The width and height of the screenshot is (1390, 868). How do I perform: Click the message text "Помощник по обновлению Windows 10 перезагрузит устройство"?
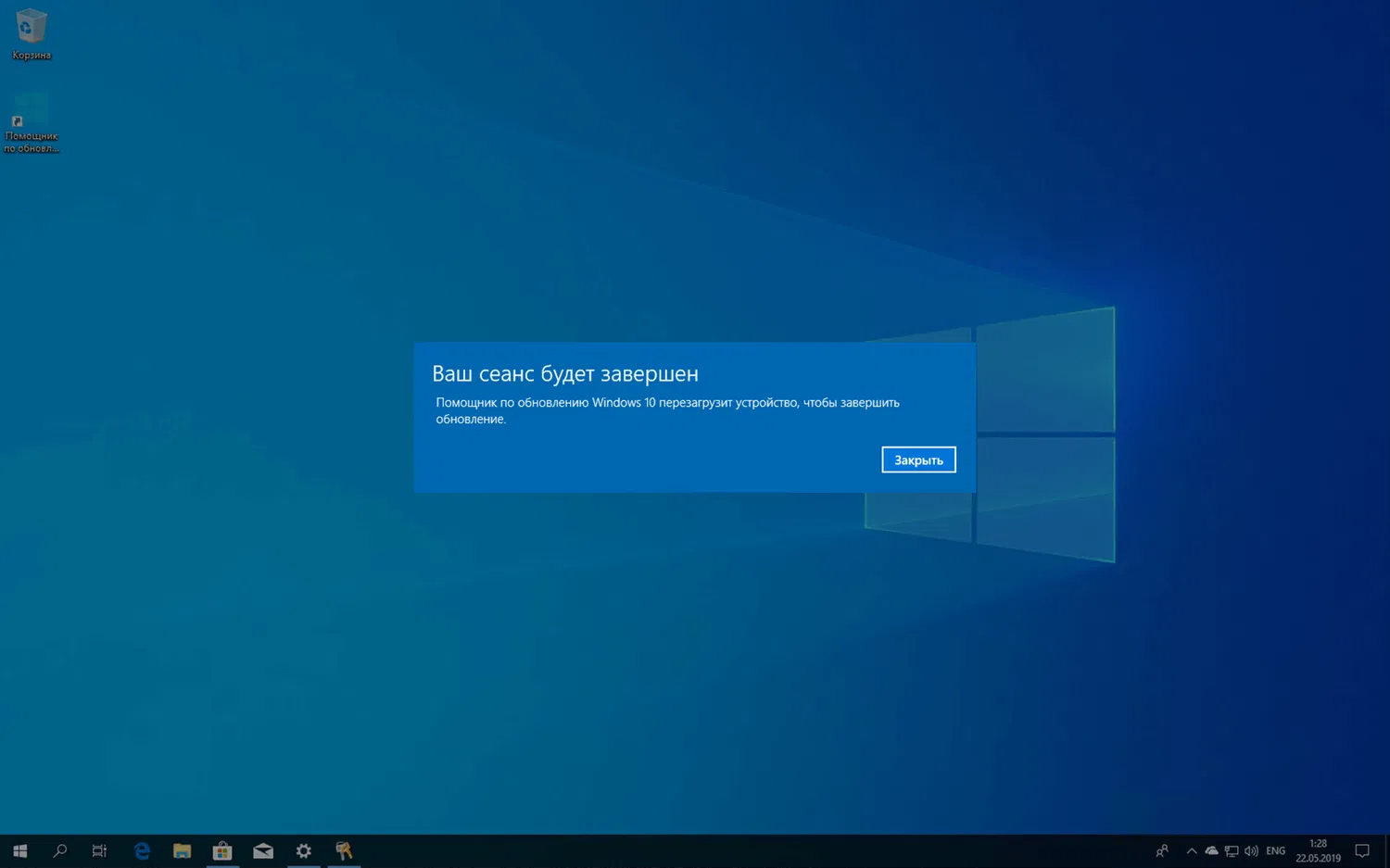(617, 402)
